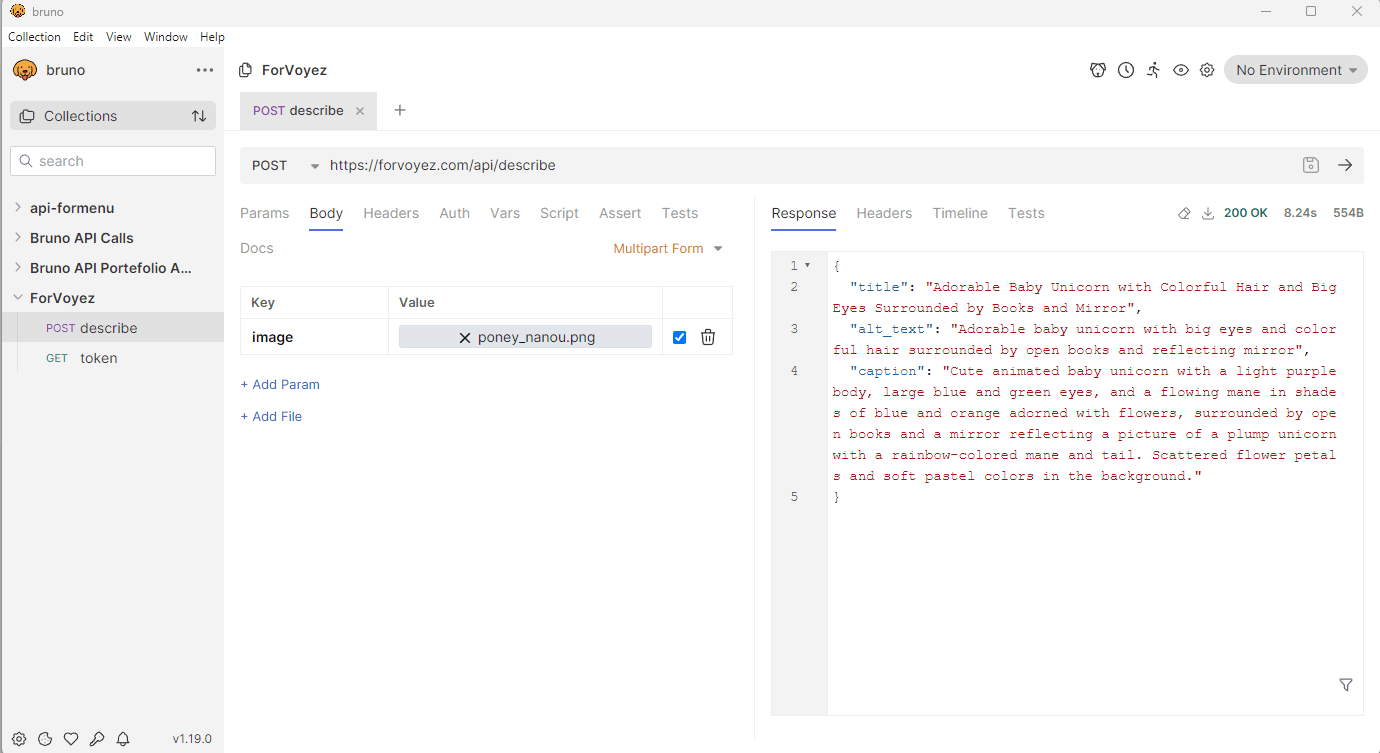Image resolution: width=1380 pixels, height=753 pixels.
Task: Open the Timeline response tab
Action: [x=959, y=213]
